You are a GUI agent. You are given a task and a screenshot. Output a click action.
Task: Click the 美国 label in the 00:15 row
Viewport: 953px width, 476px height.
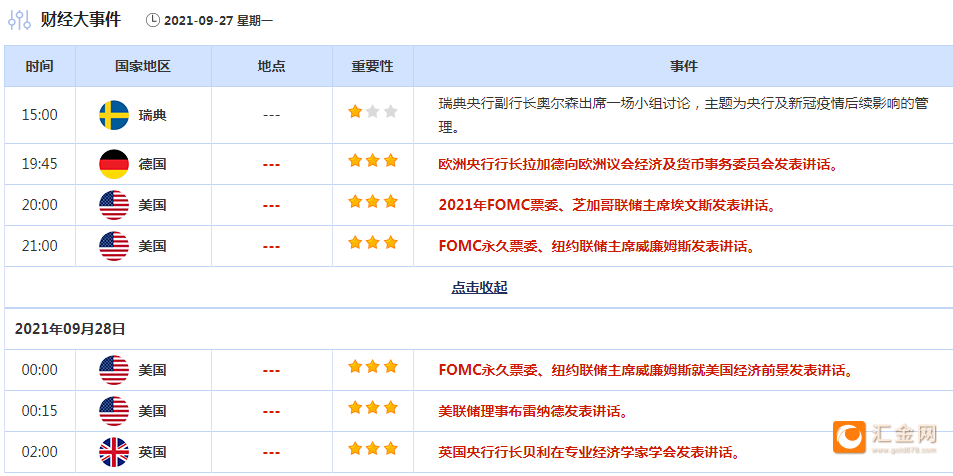click(152, 412)
